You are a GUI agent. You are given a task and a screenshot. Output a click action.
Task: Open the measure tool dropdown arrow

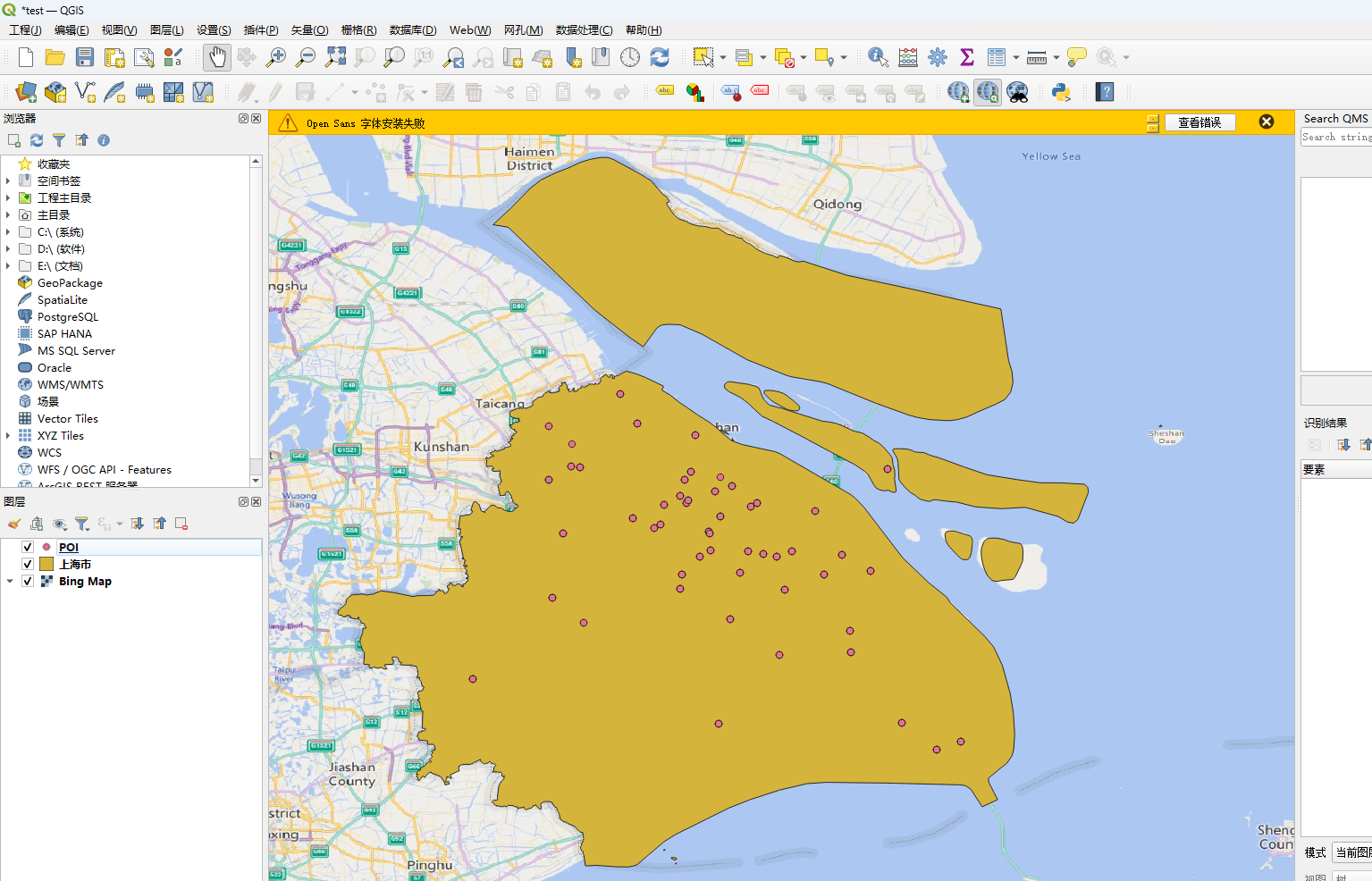coord(1056,58)
